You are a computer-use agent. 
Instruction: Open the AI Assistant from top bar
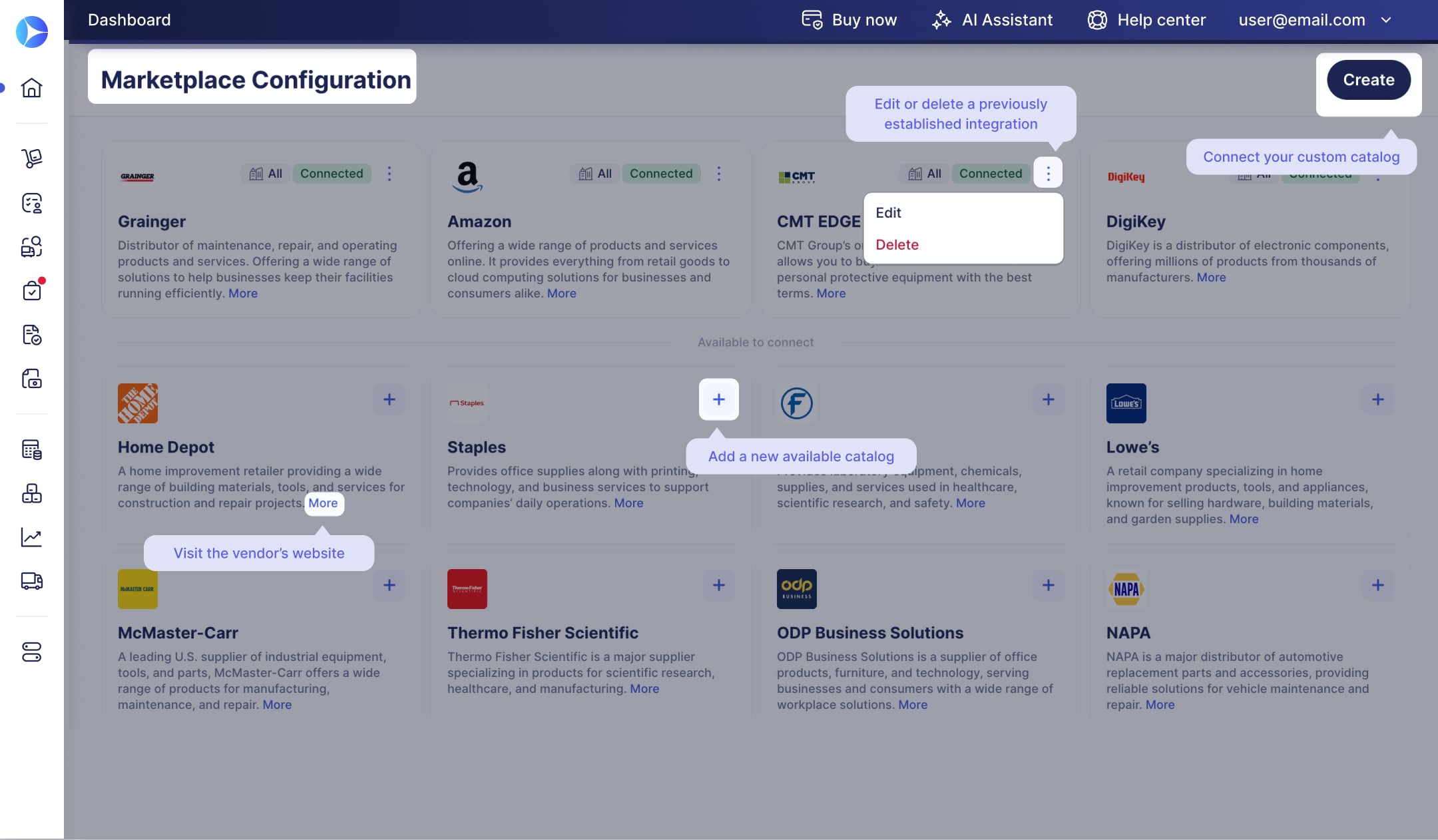[x=992, y=20]
